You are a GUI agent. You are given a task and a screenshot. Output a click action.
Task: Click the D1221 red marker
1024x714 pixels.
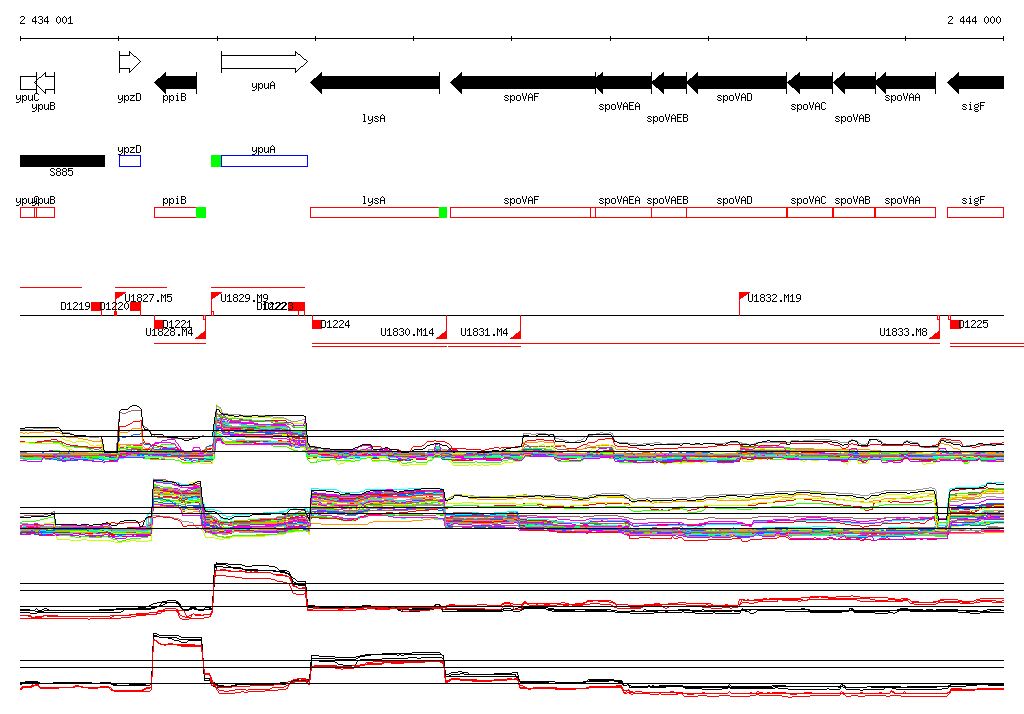(x=159, y=324)
